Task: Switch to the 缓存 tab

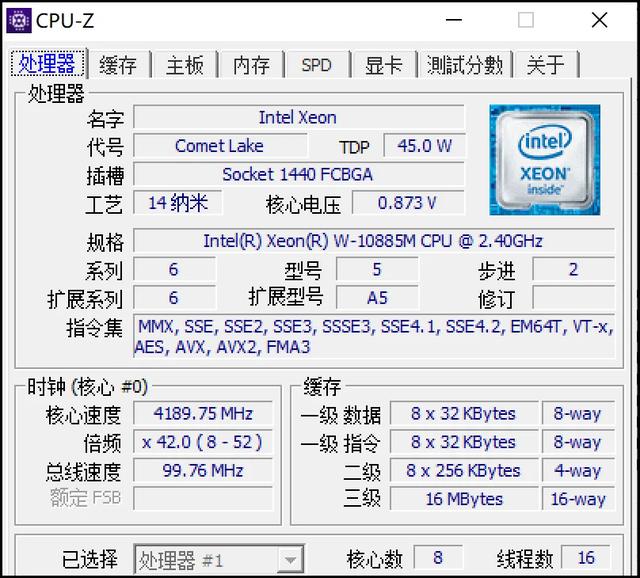Action: point(118,65)
